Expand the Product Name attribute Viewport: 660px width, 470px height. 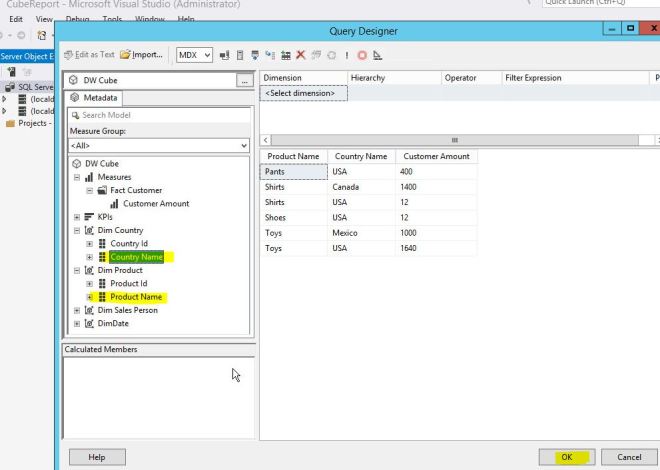coord(90,297)
